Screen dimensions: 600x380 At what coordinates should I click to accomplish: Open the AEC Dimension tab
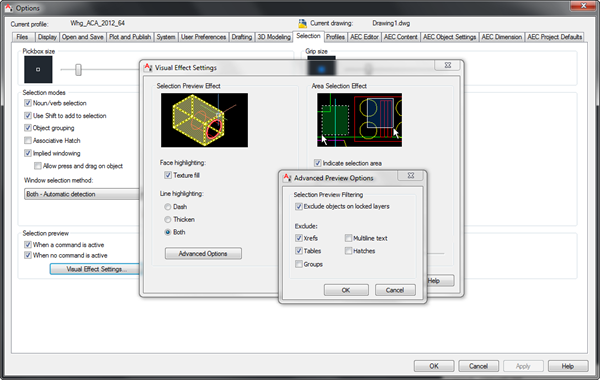pos(502,37)
